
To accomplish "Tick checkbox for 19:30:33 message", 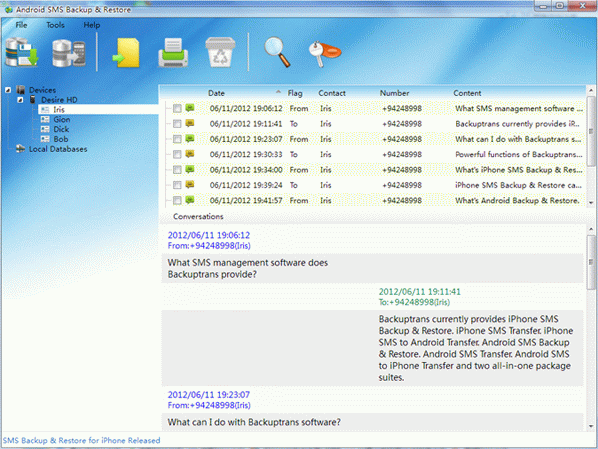I will click(177, 154).
